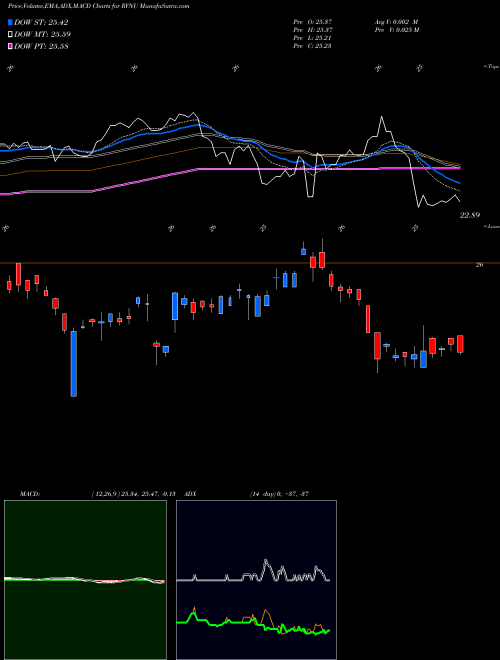500x660 pixels.
Task: Select the 'DOW MT: 25.59' legend text
Action: point(42,35)
